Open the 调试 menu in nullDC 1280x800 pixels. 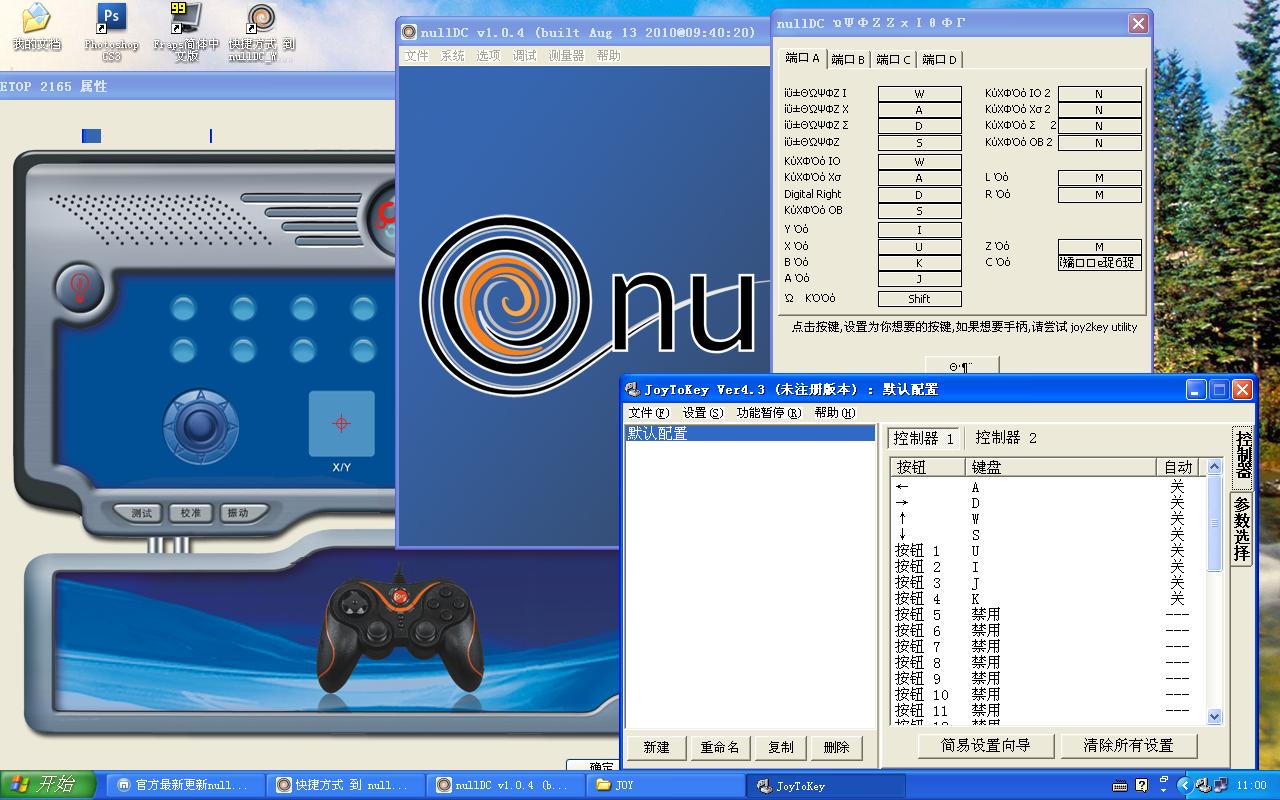tap(524, 56)
